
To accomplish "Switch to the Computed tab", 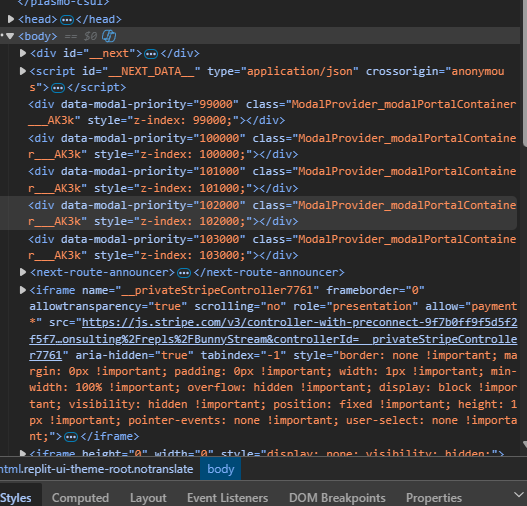I will (x=80, y=498).
